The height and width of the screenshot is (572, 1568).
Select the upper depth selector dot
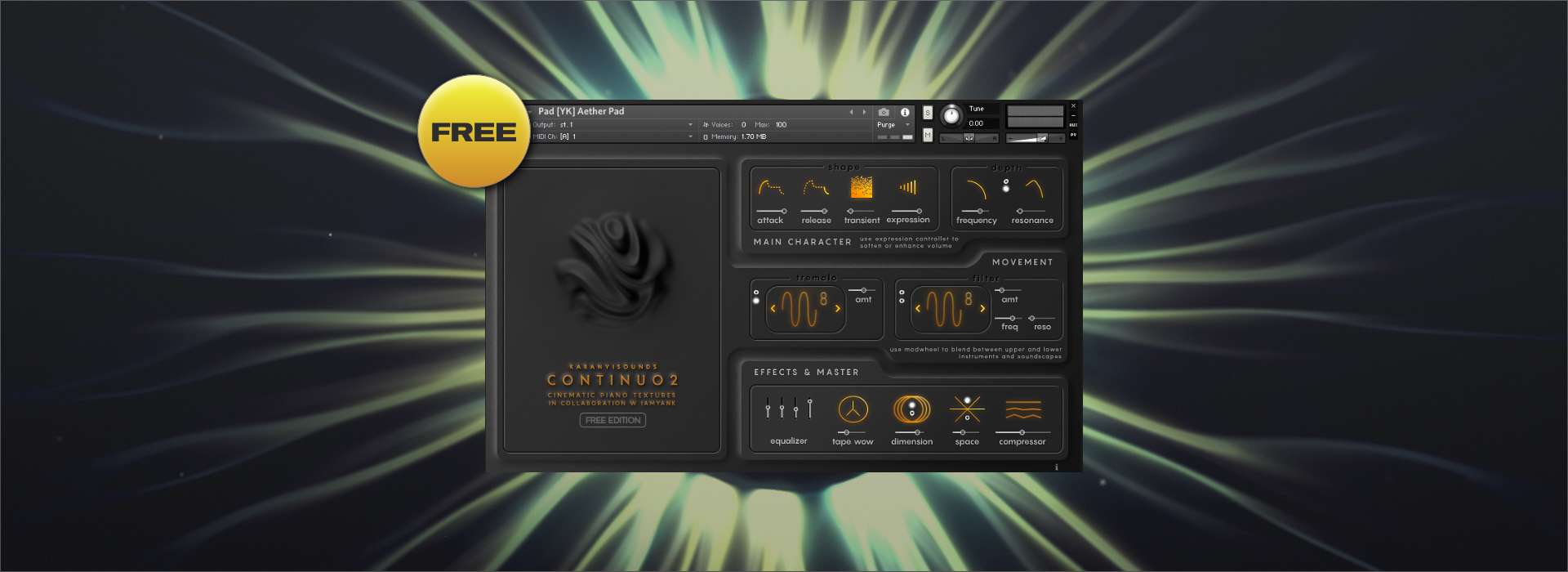(x=1006, y=181)
